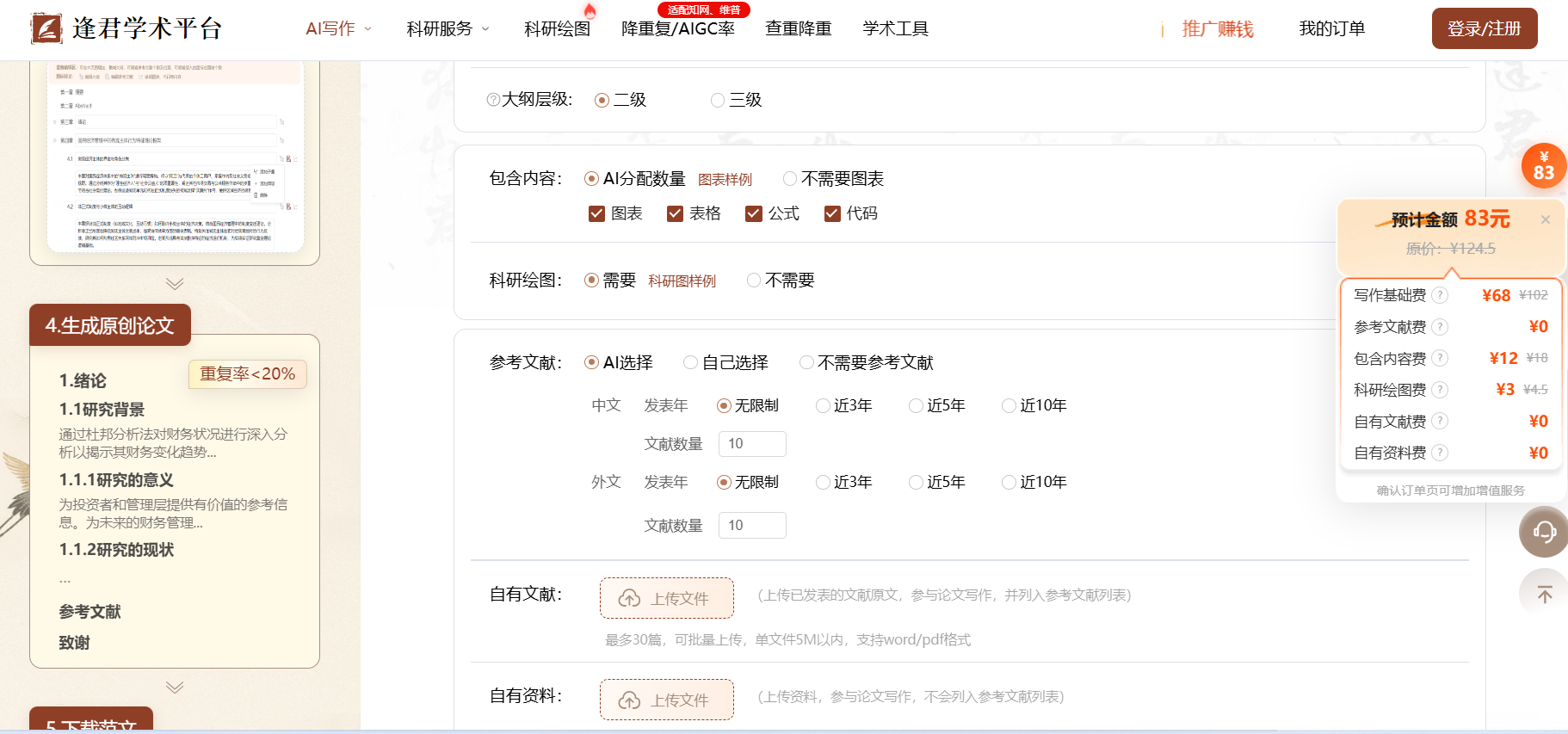Click 上传文件 for 自有文献
Screen dimensions: 1568x734
[667, 598]
